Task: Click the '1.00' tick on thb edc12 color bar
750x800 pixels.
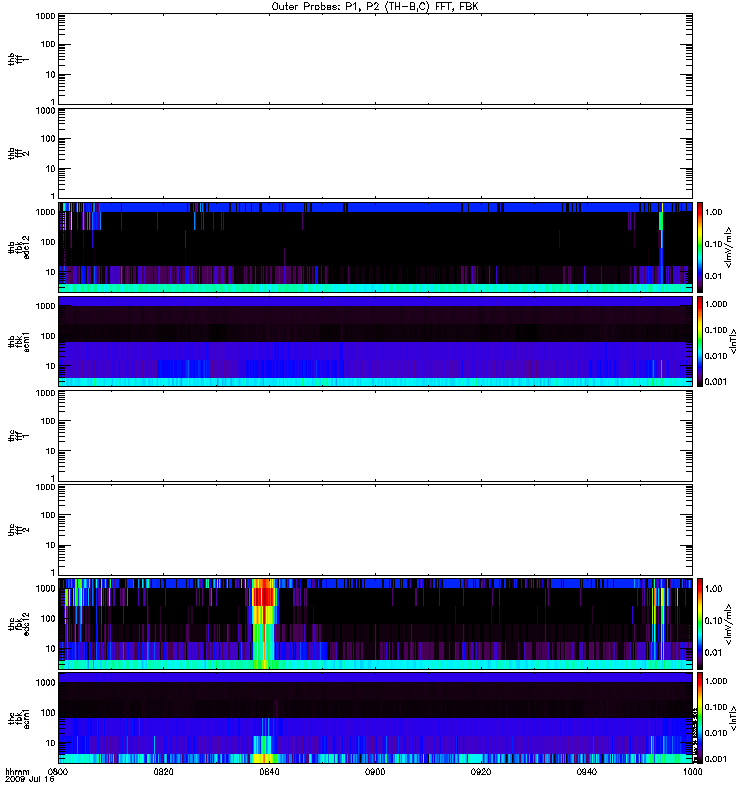Action: [x=713, y=212]
